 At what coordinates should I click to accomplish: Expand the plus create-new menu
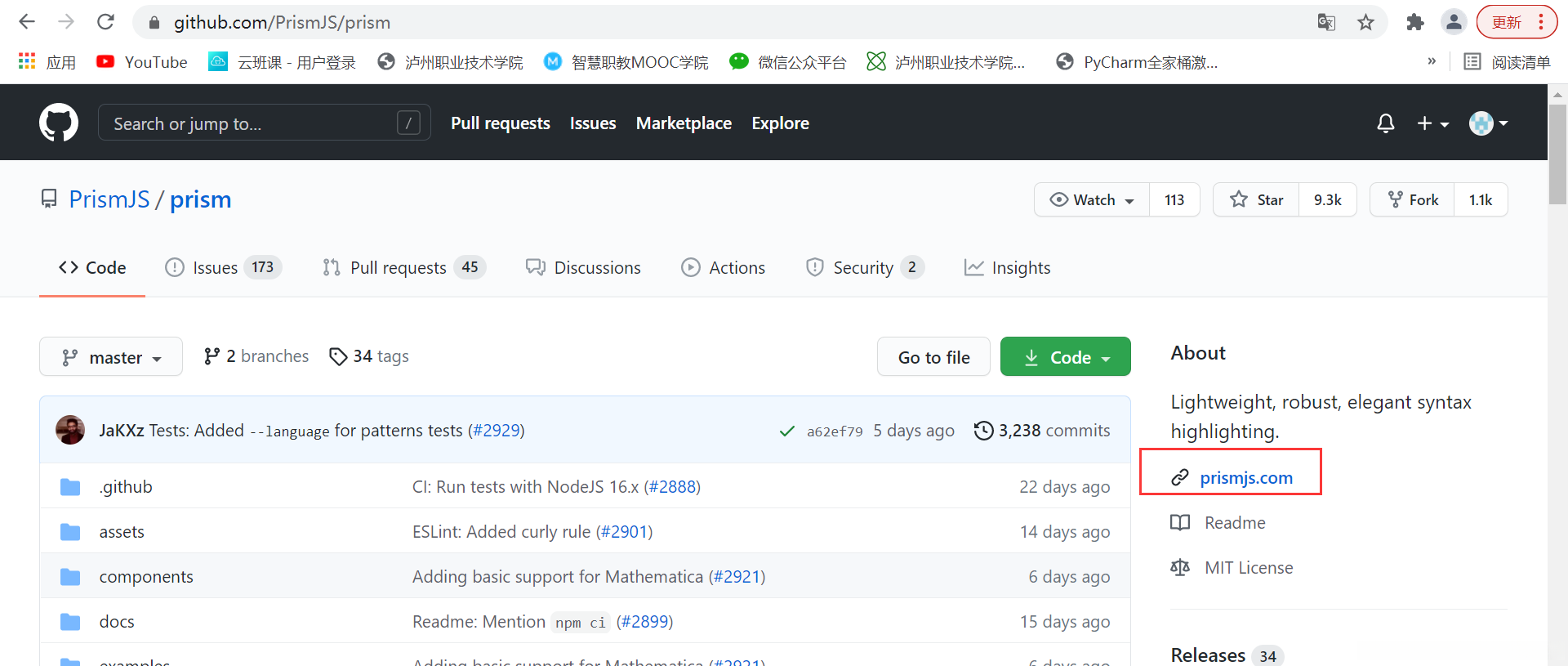pyautogui.click(x=1432, y=123)
